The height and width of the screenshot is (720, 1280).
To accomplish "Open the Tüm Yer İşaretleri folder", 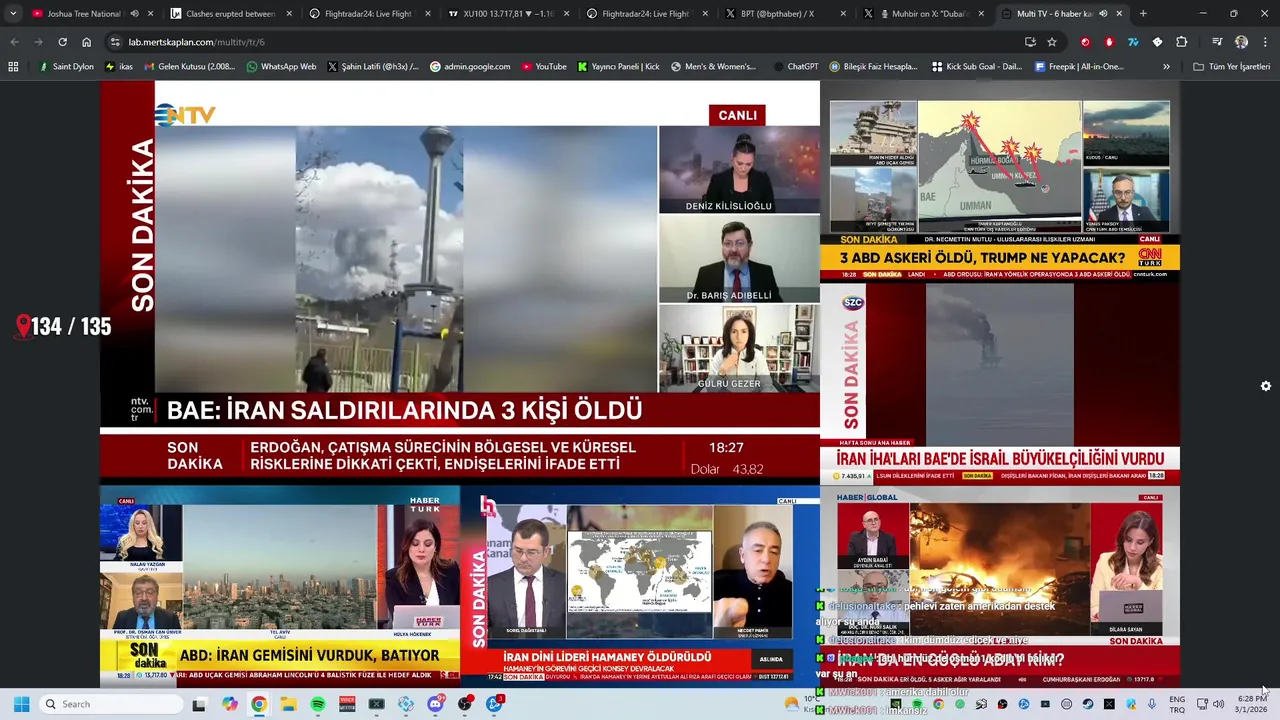I will coord(1231,67).
